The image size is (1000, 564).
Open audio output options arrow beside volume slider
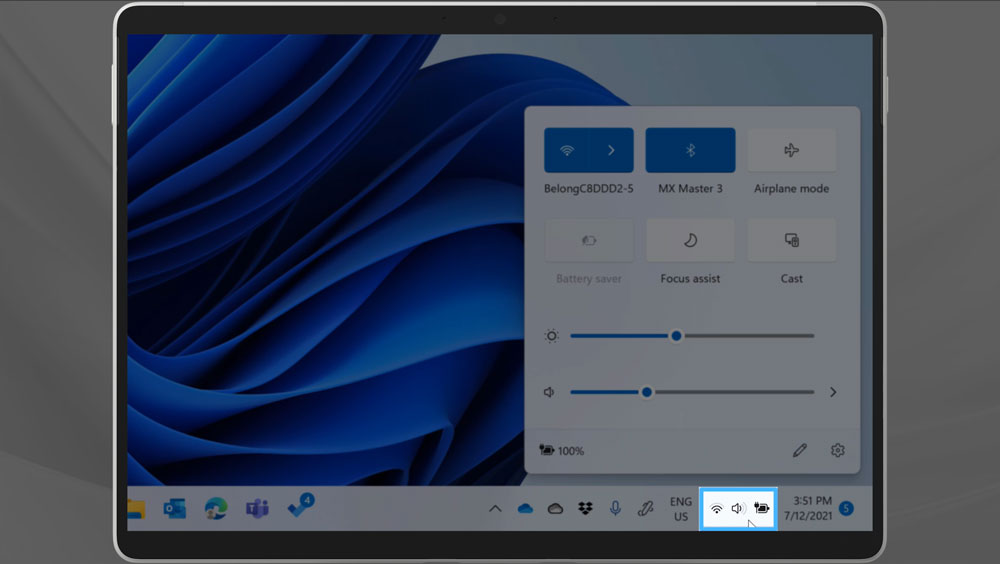833,393
